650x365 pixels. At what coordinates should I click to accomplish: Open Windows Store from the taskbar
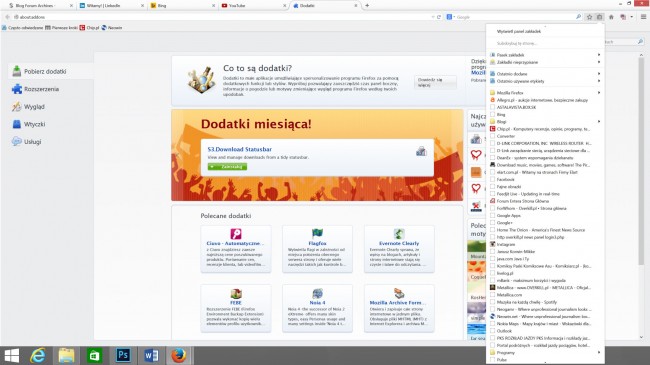coord(94,355)
